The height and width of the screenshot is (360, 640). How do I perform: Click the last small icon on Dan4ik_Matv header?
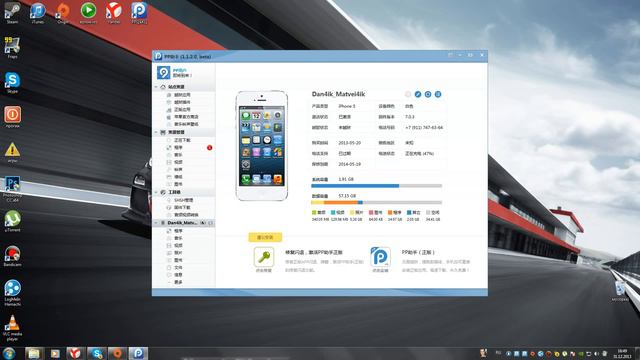(x=211, y=223)
